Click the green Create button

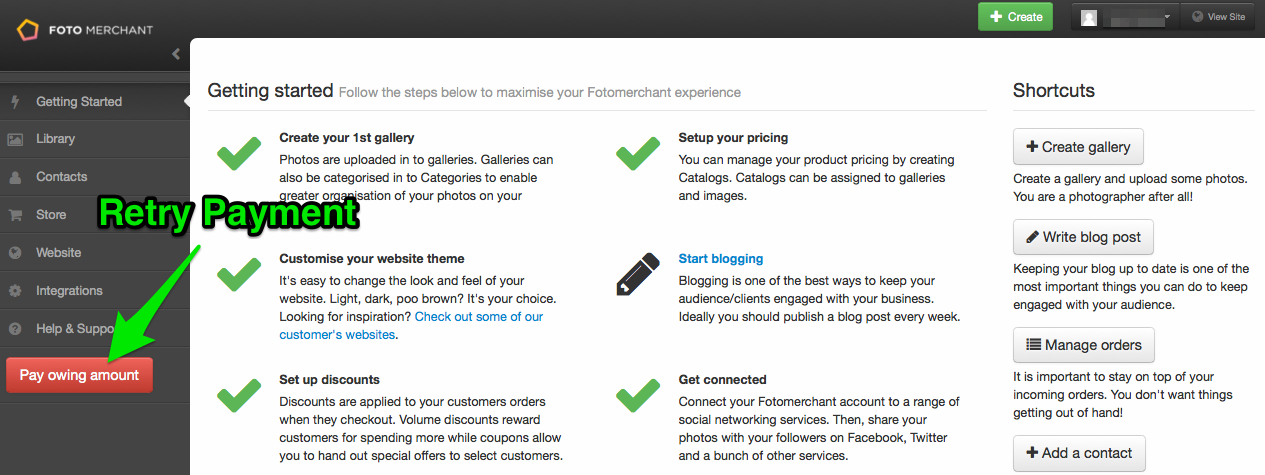(x=1015, y=16)
